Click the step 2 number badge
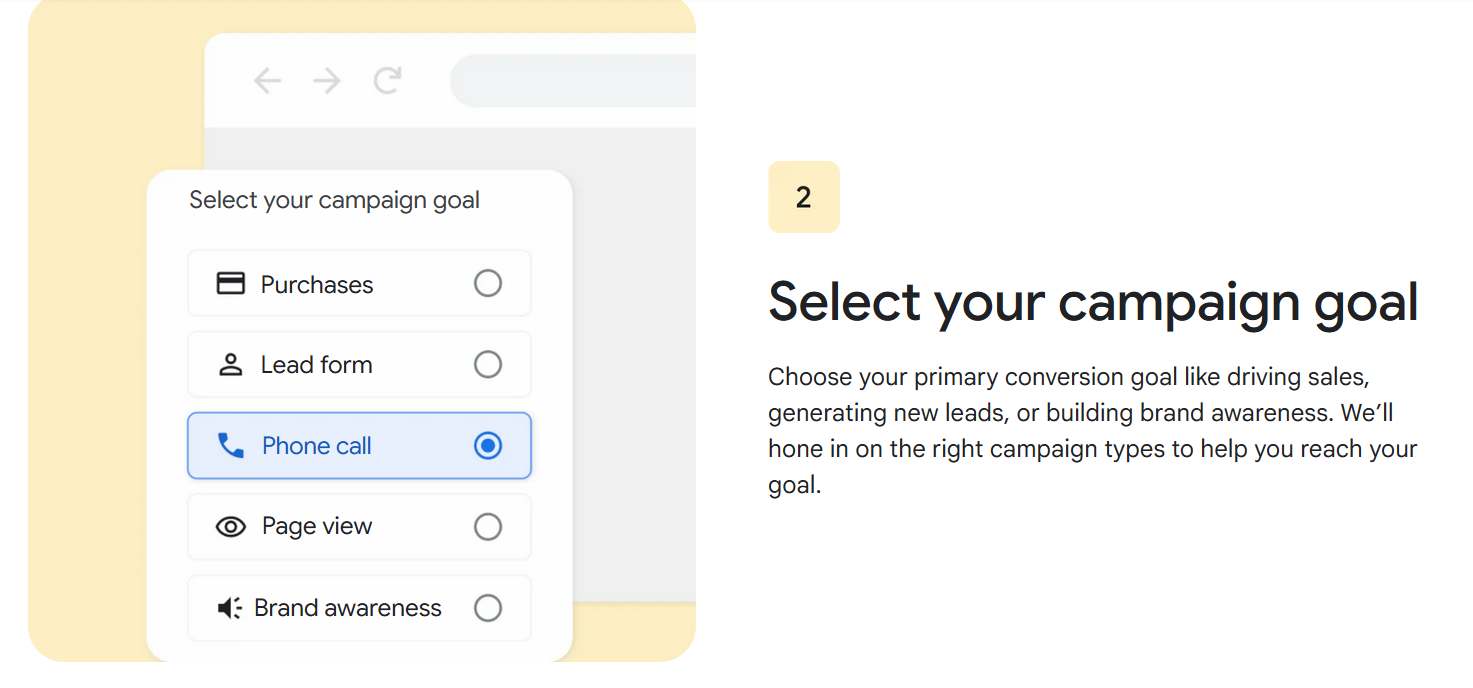Screen dimensions: 1473x688 point(804,197)
